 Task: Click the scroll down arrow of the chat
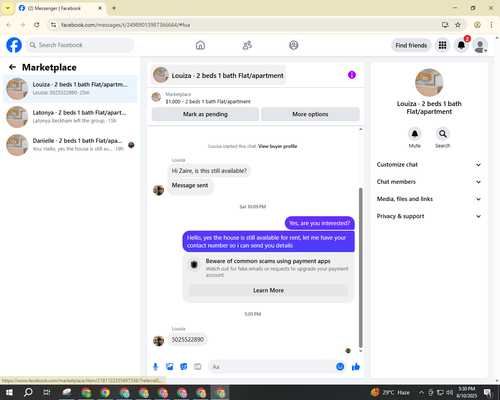(360, 351)
